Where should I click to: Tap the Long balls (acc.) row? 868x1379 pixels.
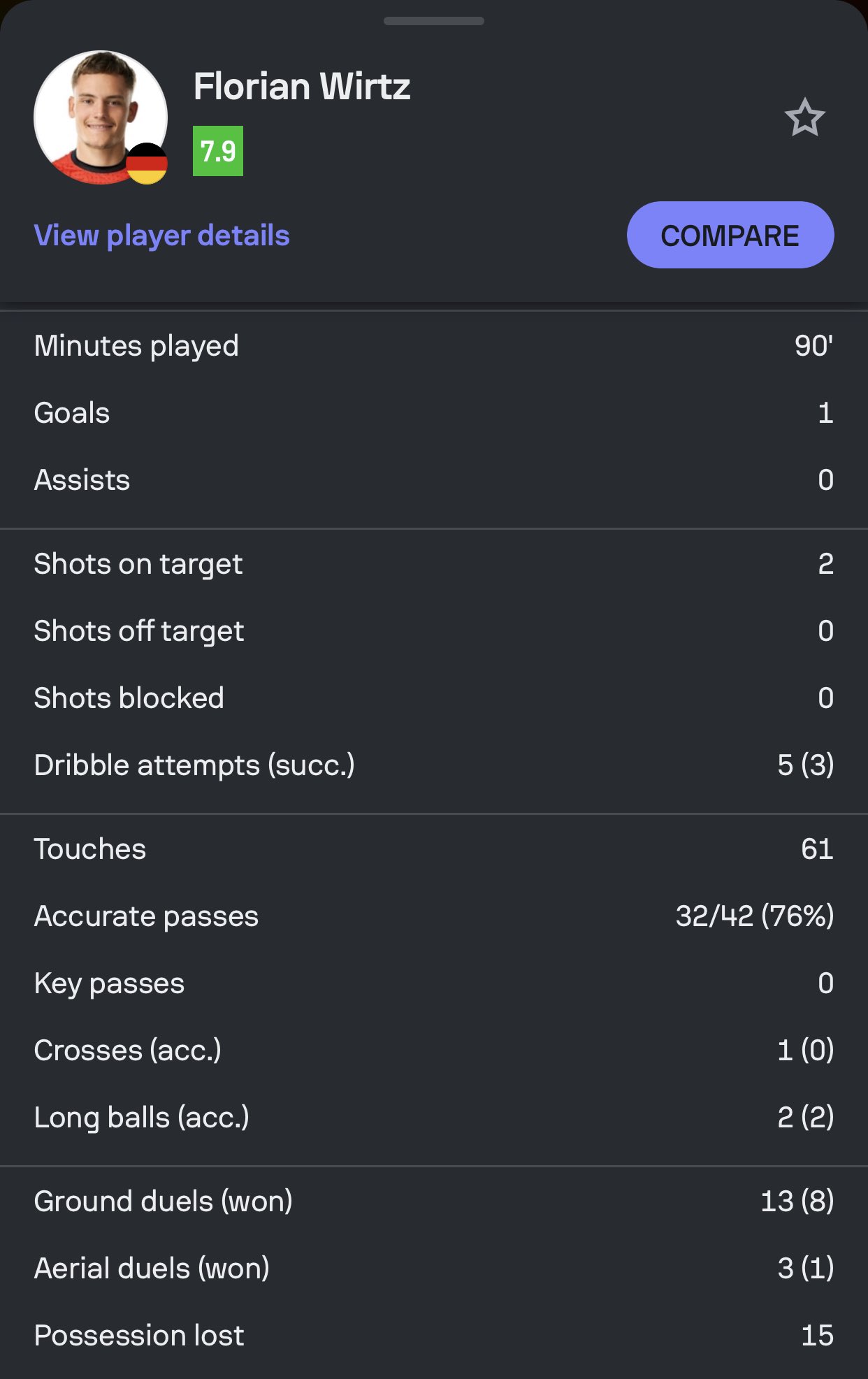tap(434, 1118)
